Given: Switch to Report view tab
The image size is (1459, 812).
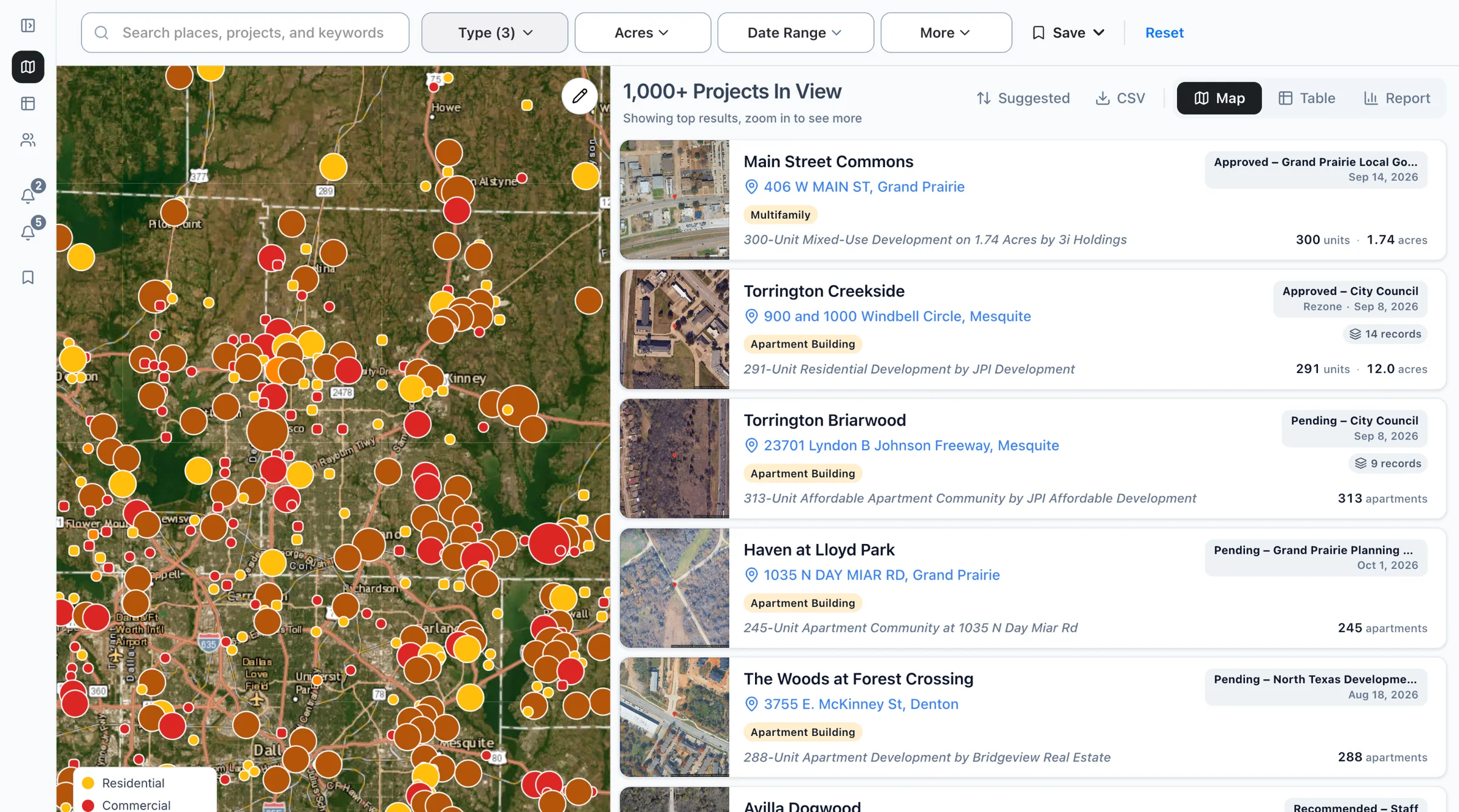Looking at the screenshot, I should [1396, 98].
